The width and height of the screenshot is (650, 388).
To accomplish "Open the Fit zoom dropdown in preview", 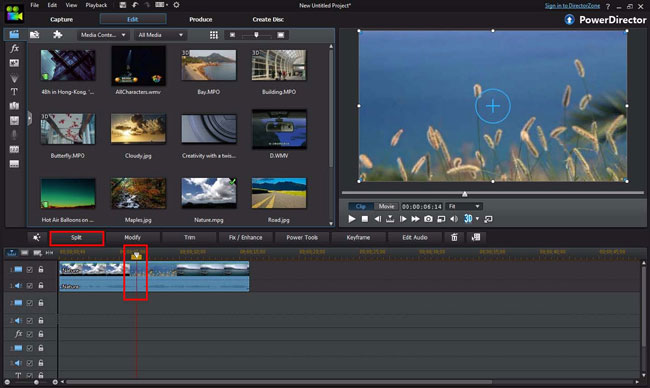I will (464, 206).
